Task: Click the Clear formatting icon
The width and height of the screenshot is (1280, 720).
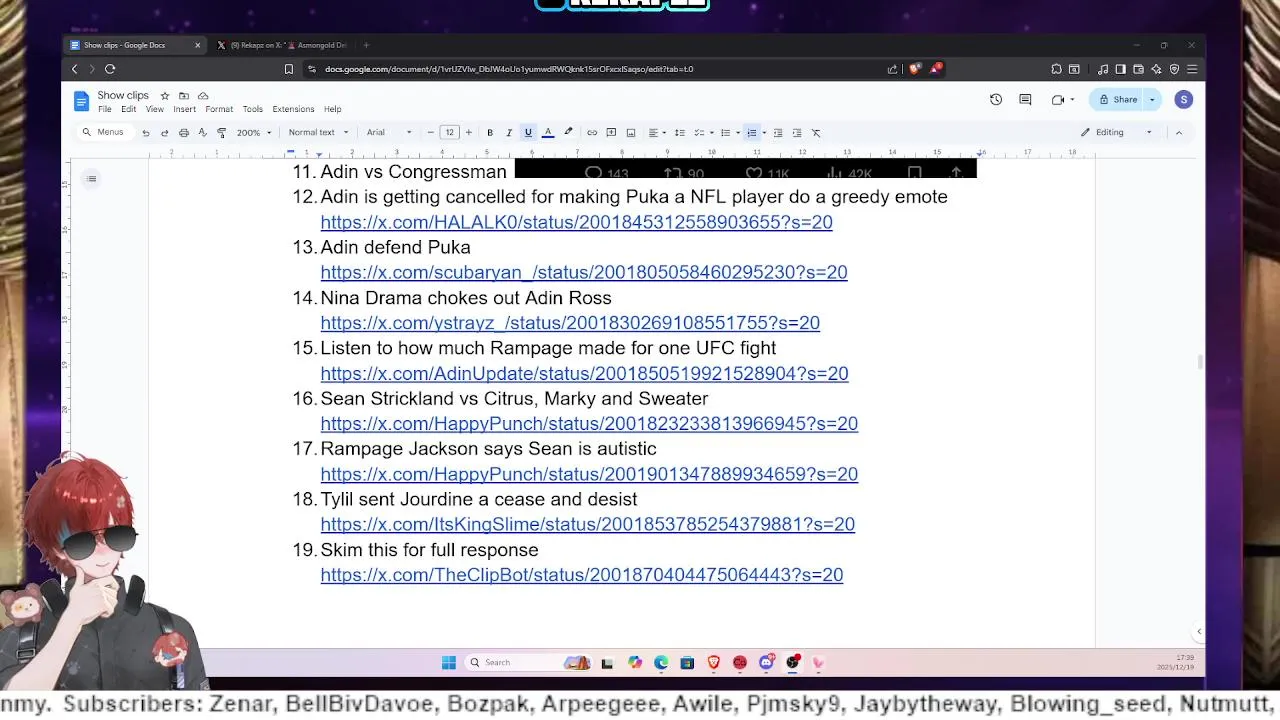Action: (816, 133)
